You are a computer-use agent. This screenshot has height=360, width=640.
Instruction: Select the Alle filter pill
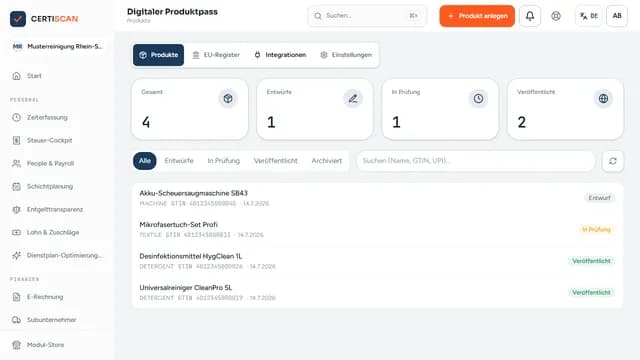[144, 161]
